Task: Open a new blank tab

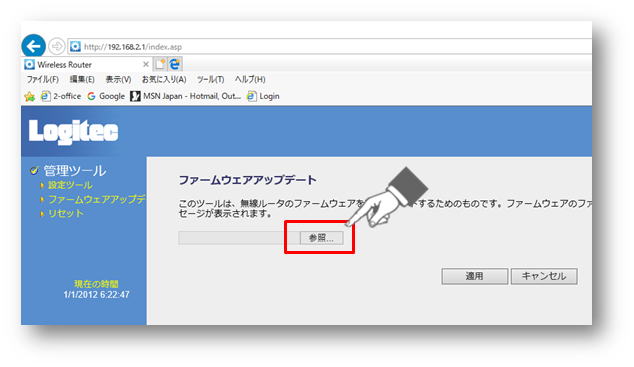Action: click(x=160, y=64)
